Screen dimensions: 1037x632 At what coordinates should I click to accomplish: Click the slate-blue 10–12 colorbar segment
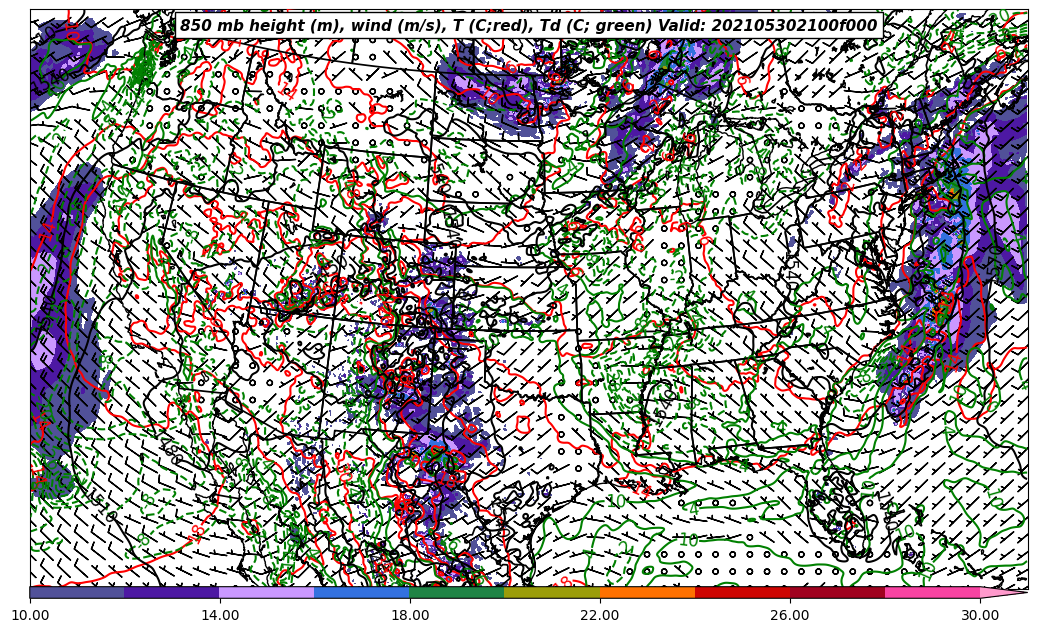coord(77,592)
